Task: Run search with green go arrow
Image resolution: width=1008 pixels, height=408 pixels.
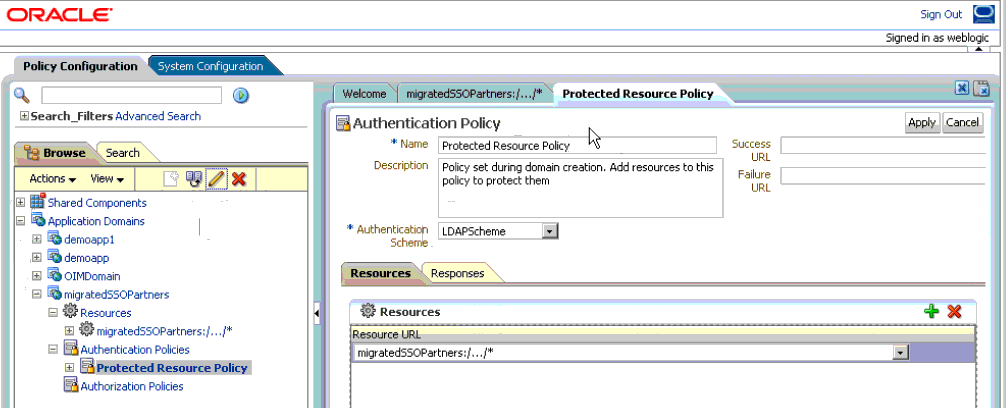Action: (241, 96)
